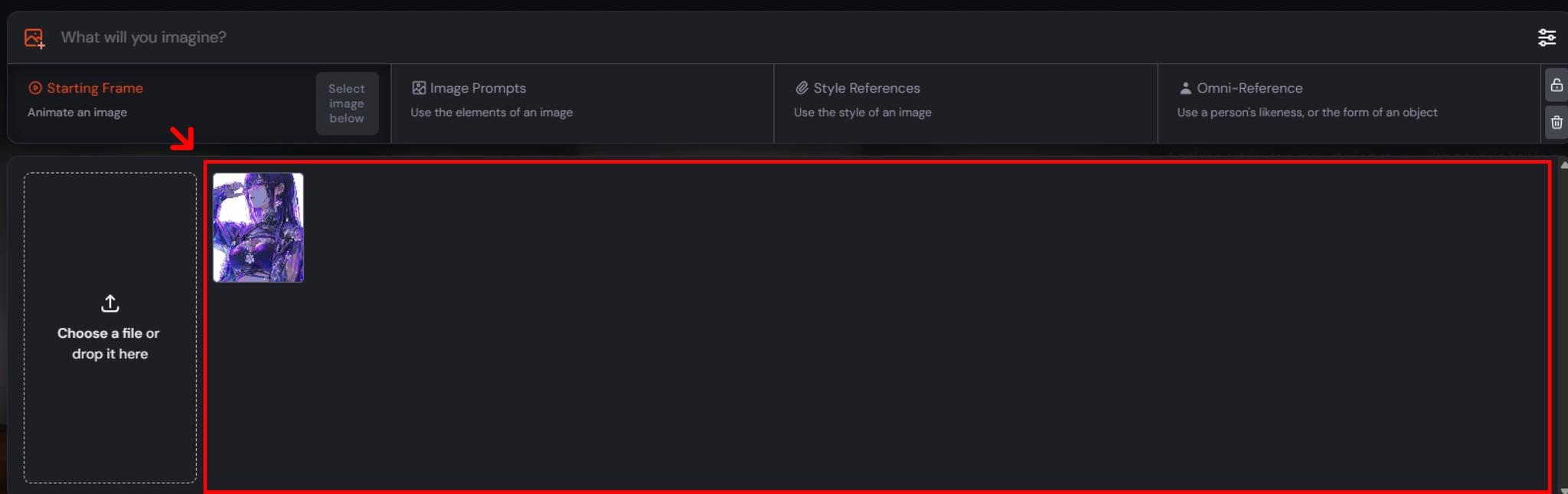Focus the 'What will you imagine?' prompt field

click(x=789, y=38)
